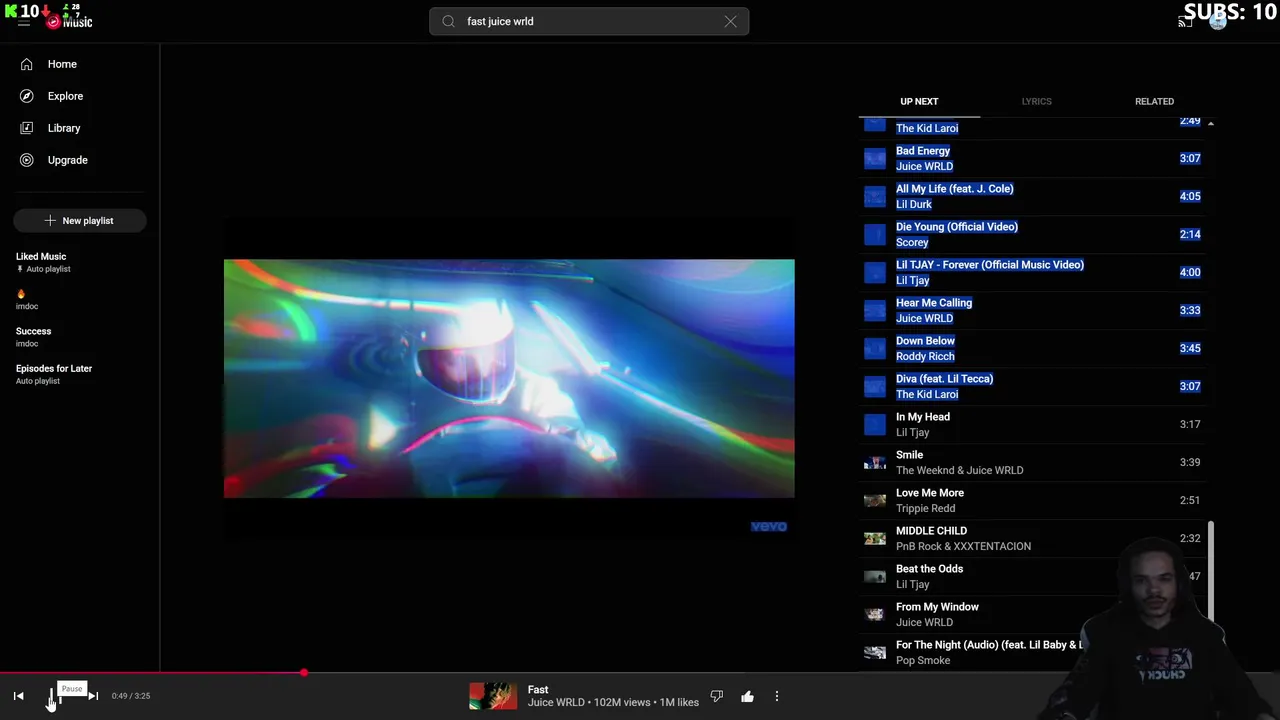Click the Love Me More thumbnail
Image resolution: width=1280 pixels, height=720 pixels.
point(875,500)
